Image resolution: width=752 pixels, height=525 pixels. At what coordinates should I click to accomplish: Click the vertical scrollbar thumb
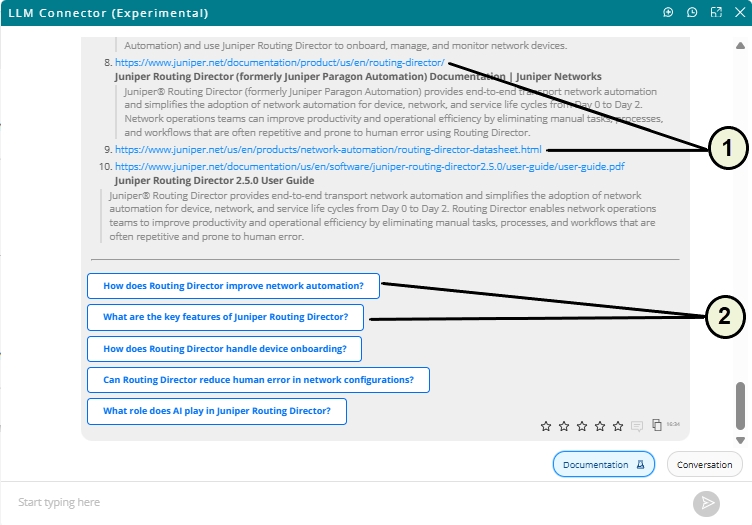(x=740, y=406)
